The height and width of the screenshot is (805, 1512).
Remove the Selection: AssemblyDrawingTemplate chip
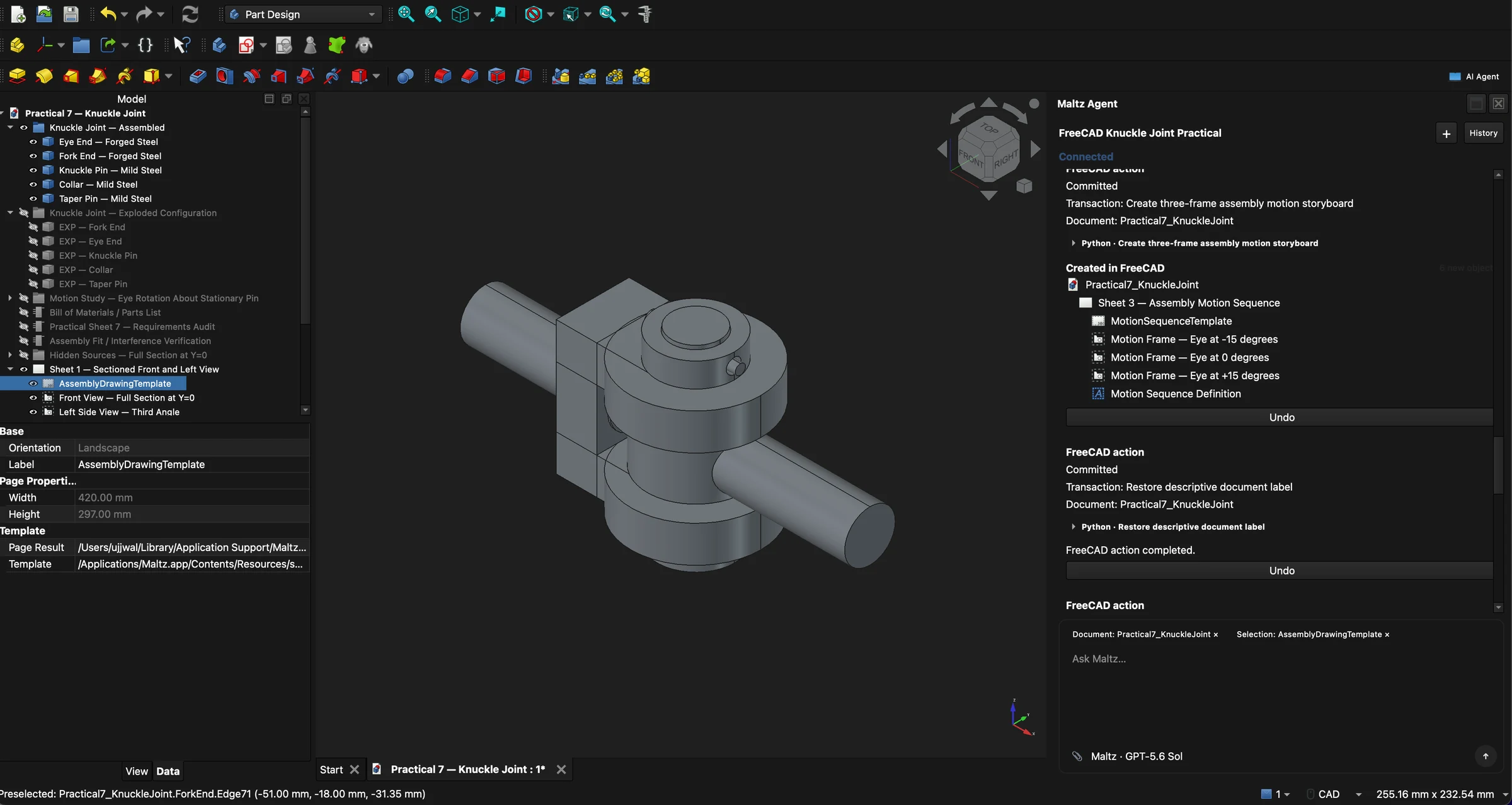point(1387,634)
